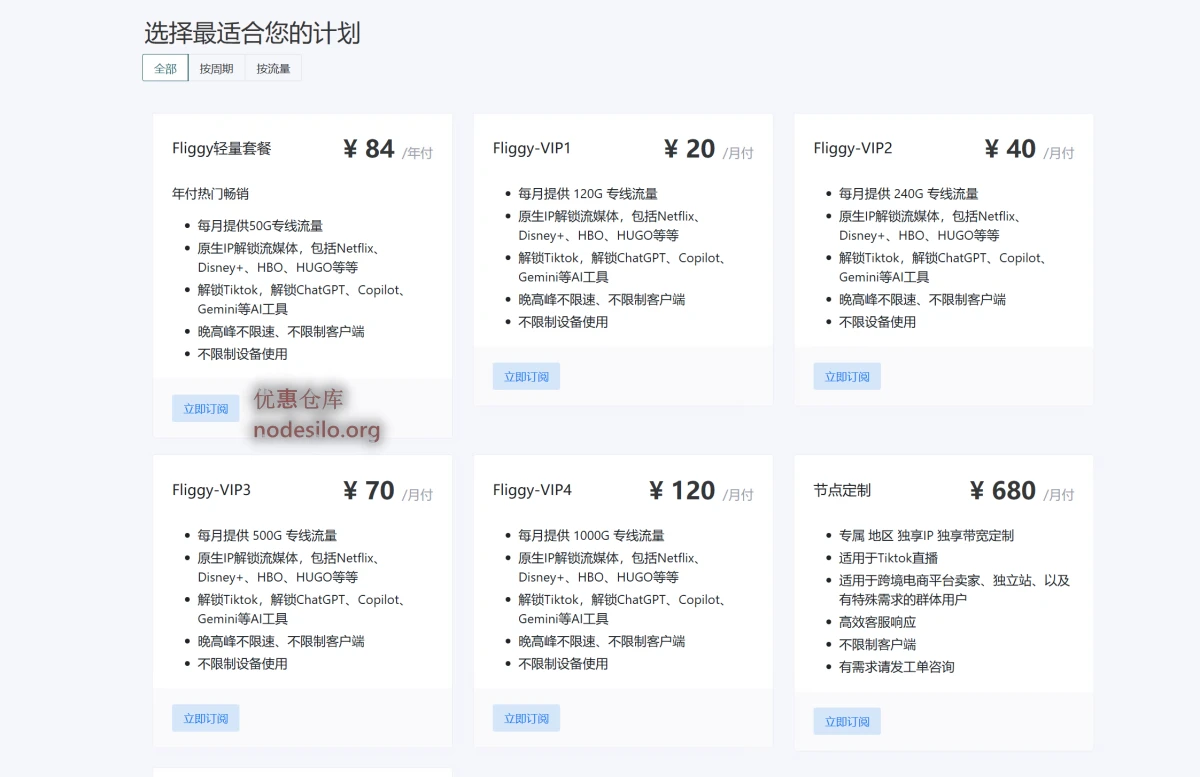
Task: Click the 节点定制 plan title
Action: click(842, 490)
